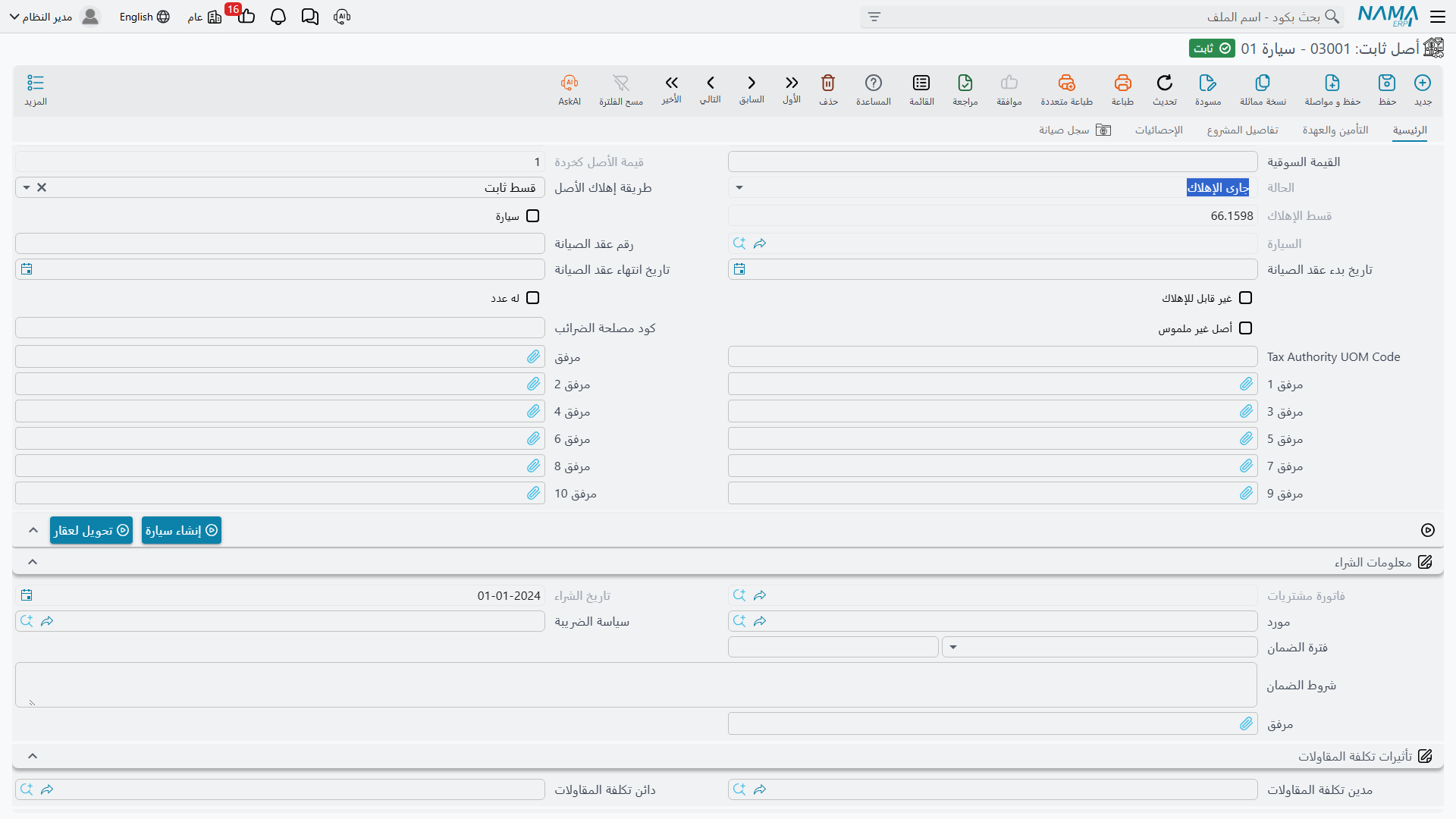This screenshot has width=1456, height=819.
Task: Open the الحالة dropdown arrow
Action: 739,188
